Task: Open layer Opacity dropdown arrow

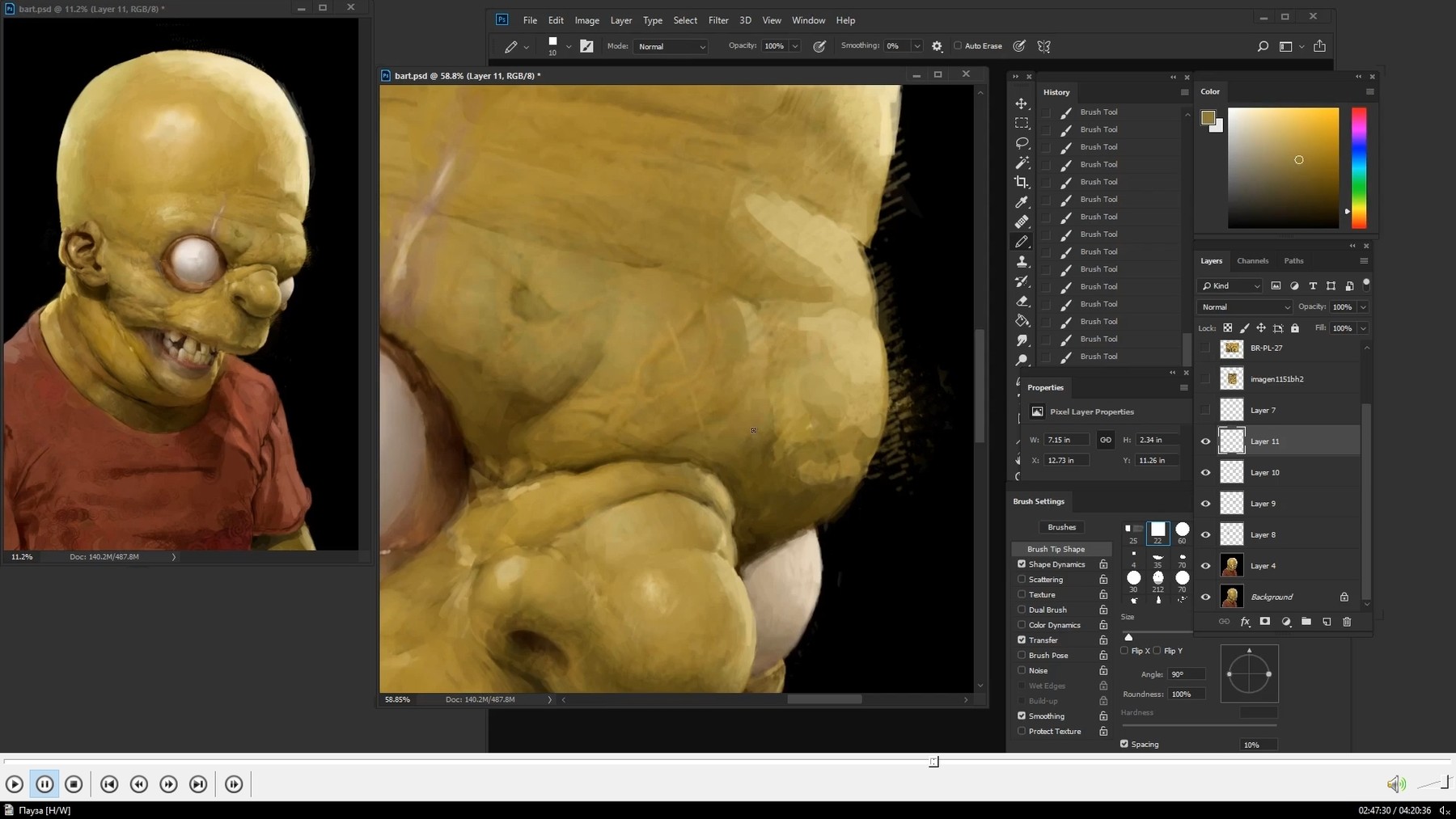Action: point(1363,307)
